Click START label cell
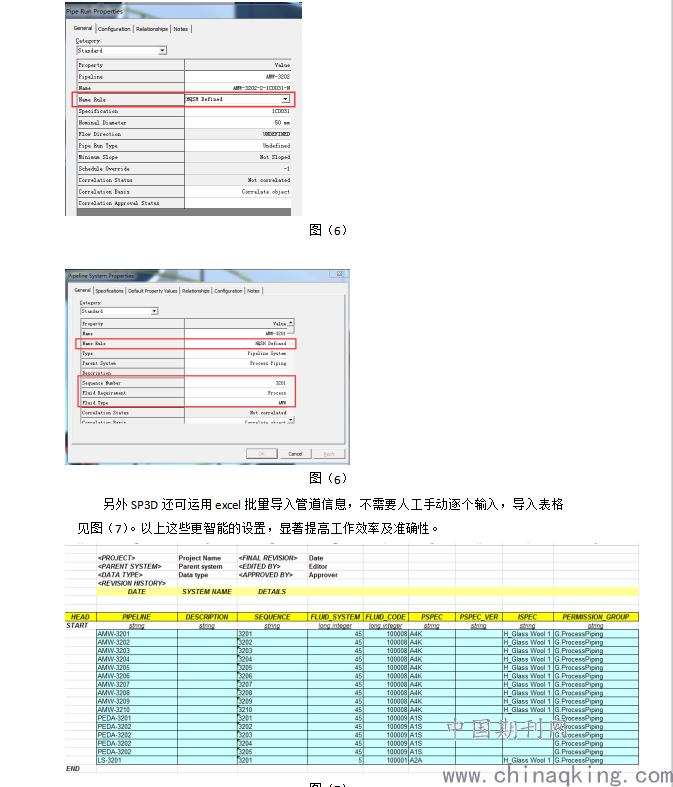The image size is (673, 787). [x=77, y=625]
